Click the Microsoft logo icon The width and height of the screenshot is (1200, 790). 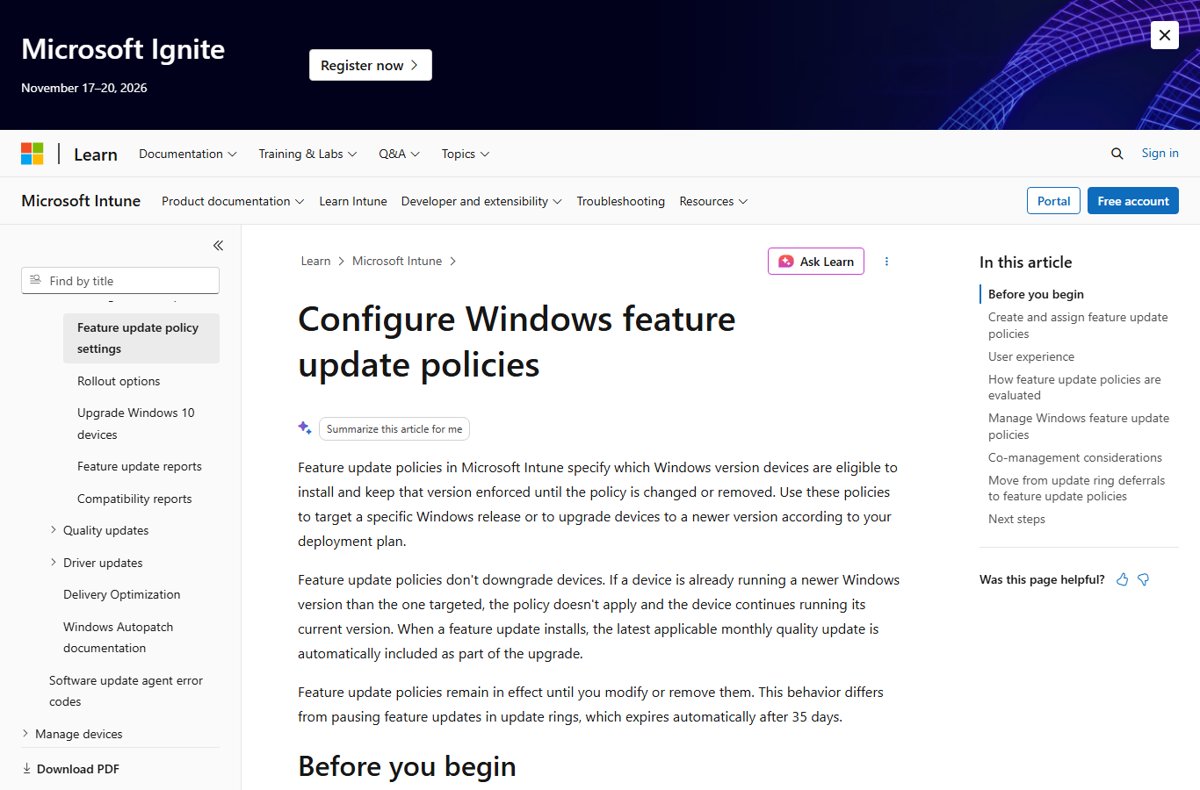pyautogui.click(x=32, y=154)
